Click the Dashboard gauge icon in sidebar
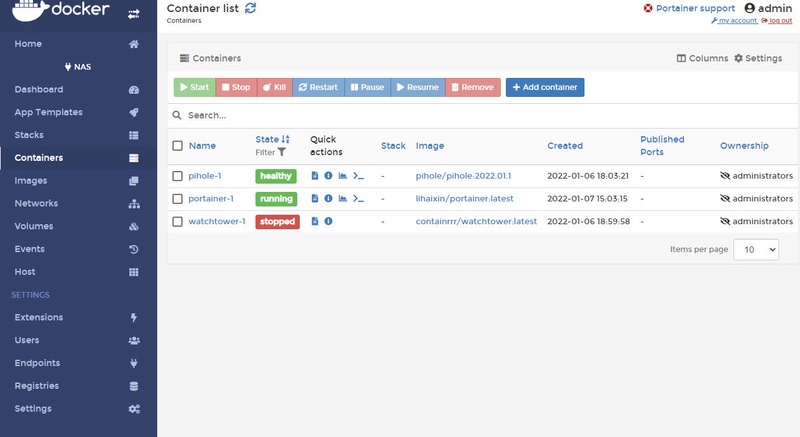Screen dimensions: 800x437 (x=134, y=90)
